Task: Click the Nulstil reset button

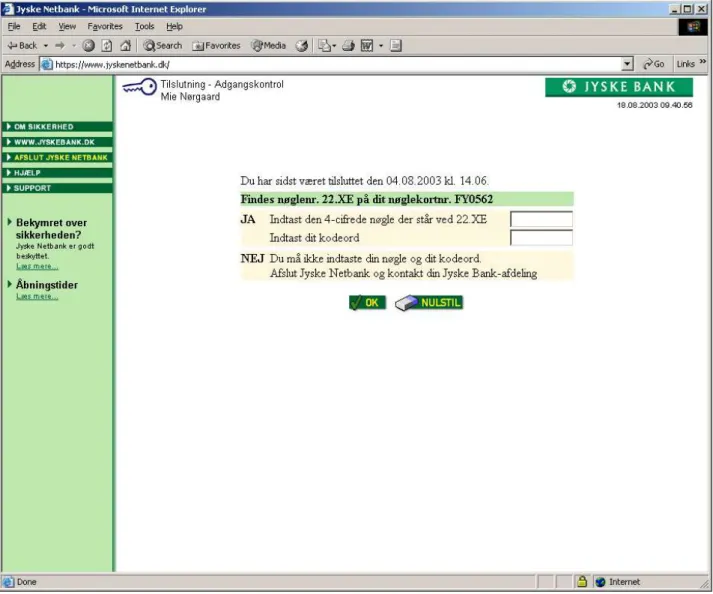Action: pyautogui.click(x=429, y=303)
